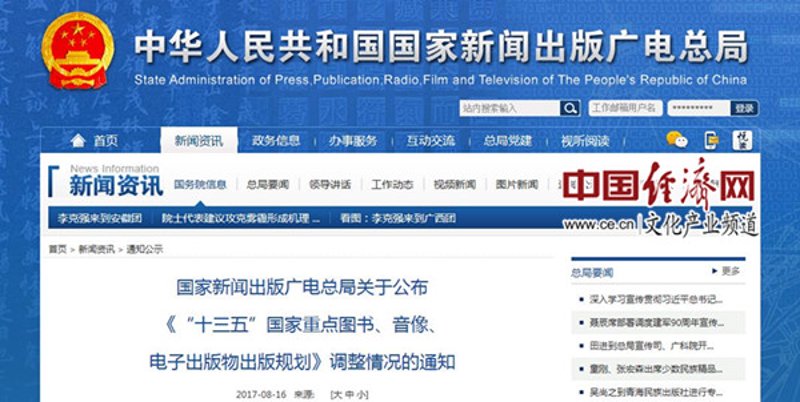Set article font size to 中

pos(349,394)
